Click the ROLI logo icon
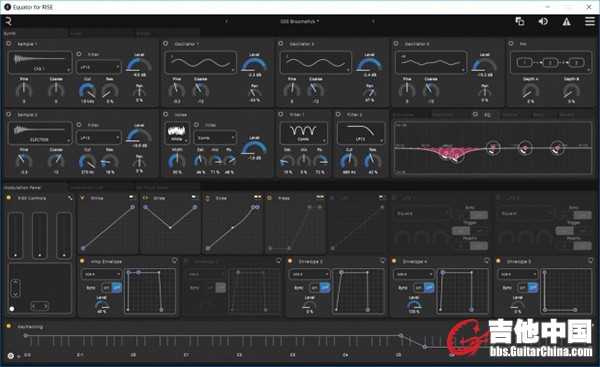The width and height of the screenshot is (600, 367). coord(8,21)
